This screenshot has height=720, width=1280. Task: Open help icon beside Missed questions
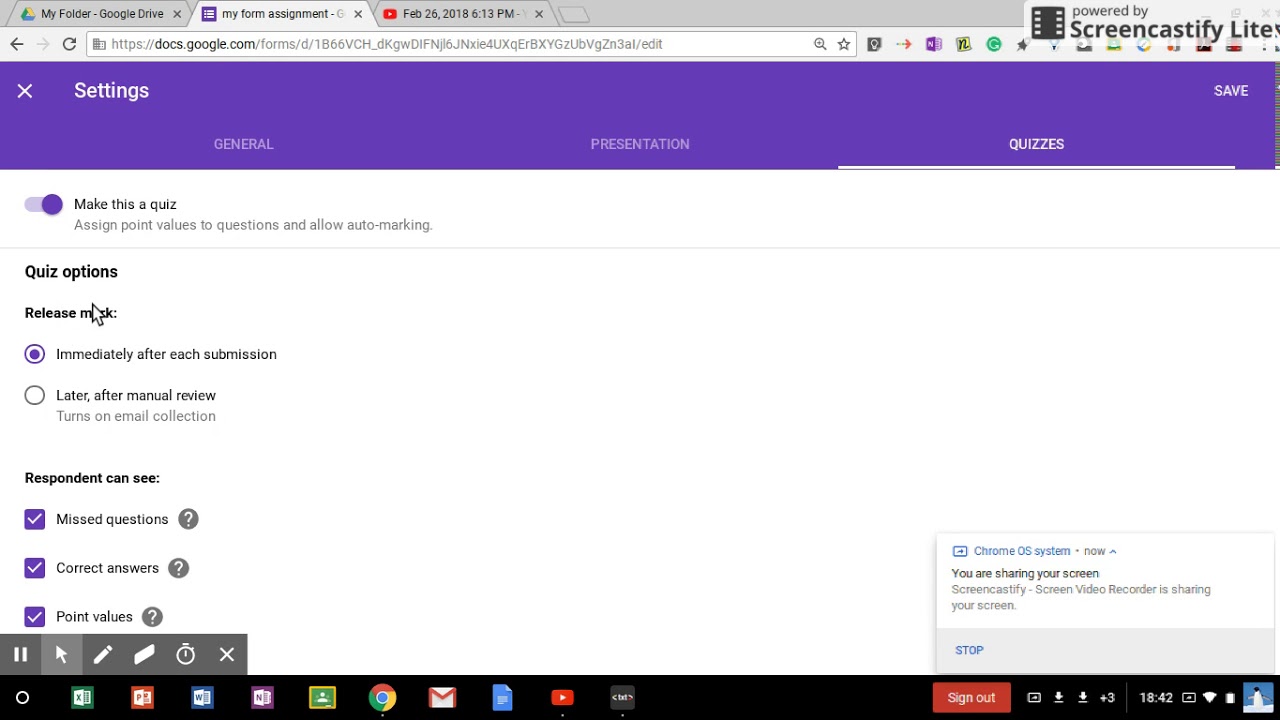(188, 519)
